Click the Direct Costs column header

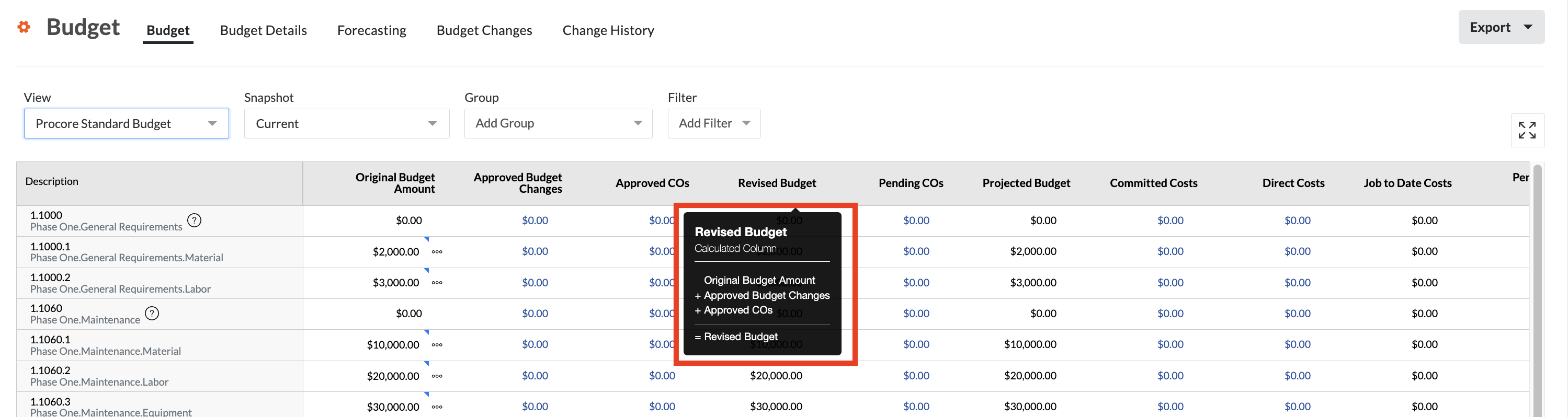coord(1293,183)
